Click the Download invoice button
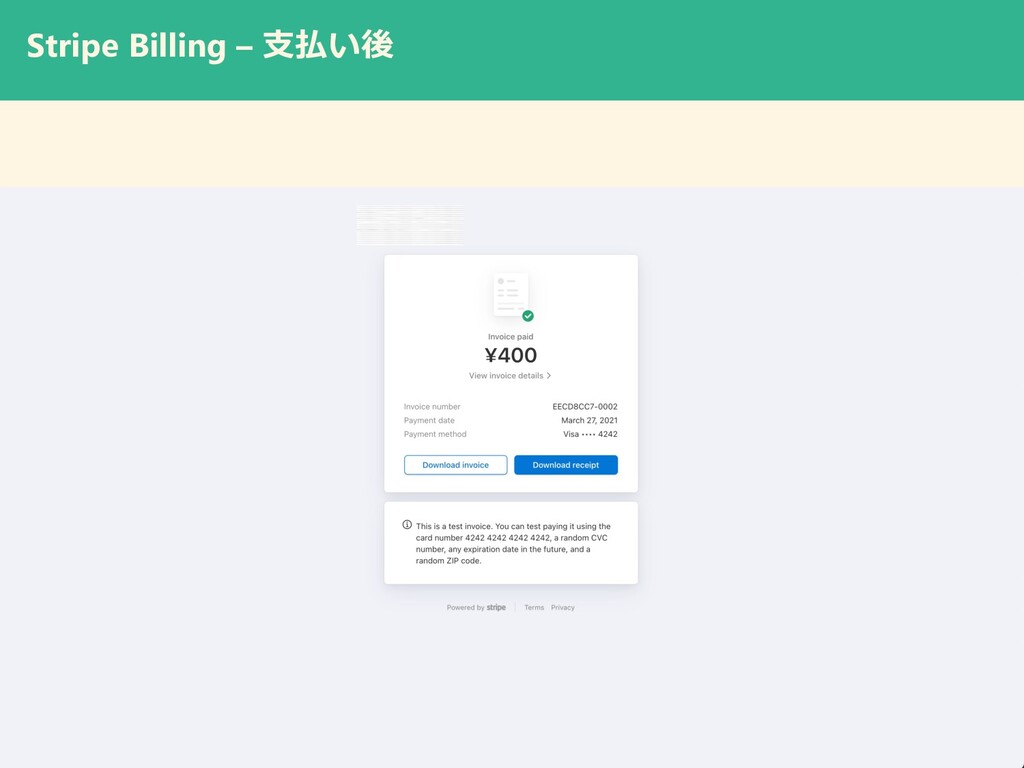The height and width of the screenshot is (768, 1024). 455,465
